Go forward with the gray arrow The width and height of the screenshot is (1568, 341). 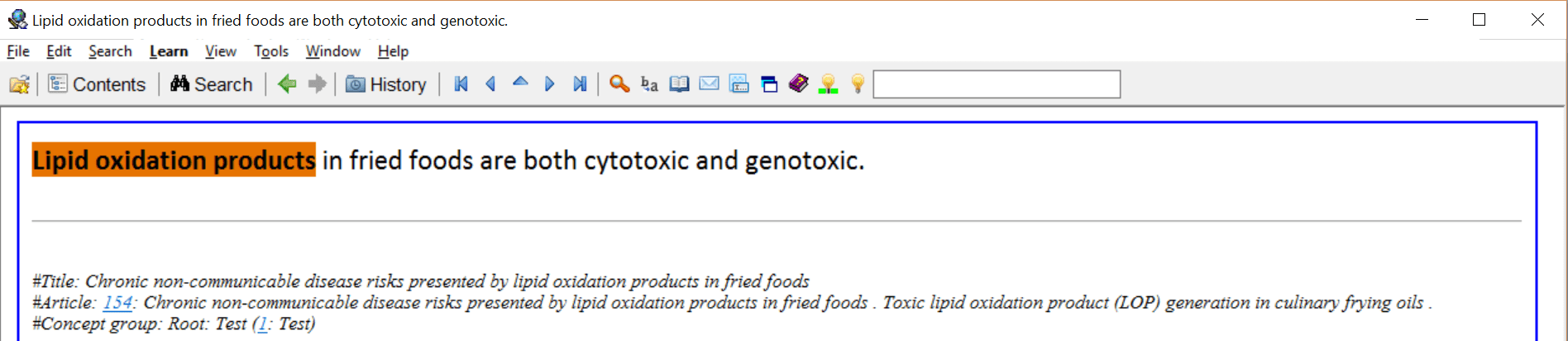point(317,84)
